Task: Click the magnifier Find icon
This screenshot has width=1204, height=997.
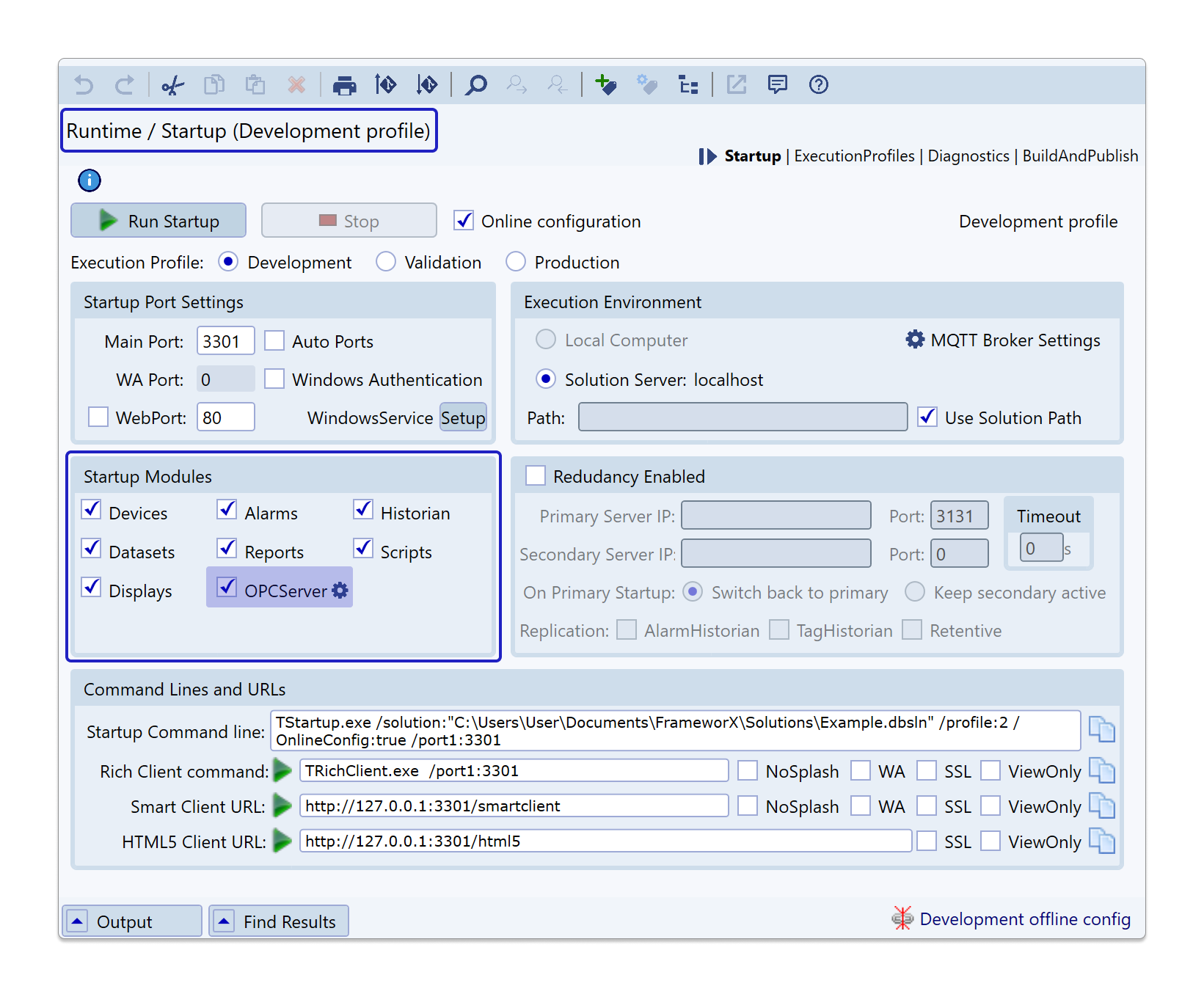Action: pyautogui.click(x=476, y=85)
